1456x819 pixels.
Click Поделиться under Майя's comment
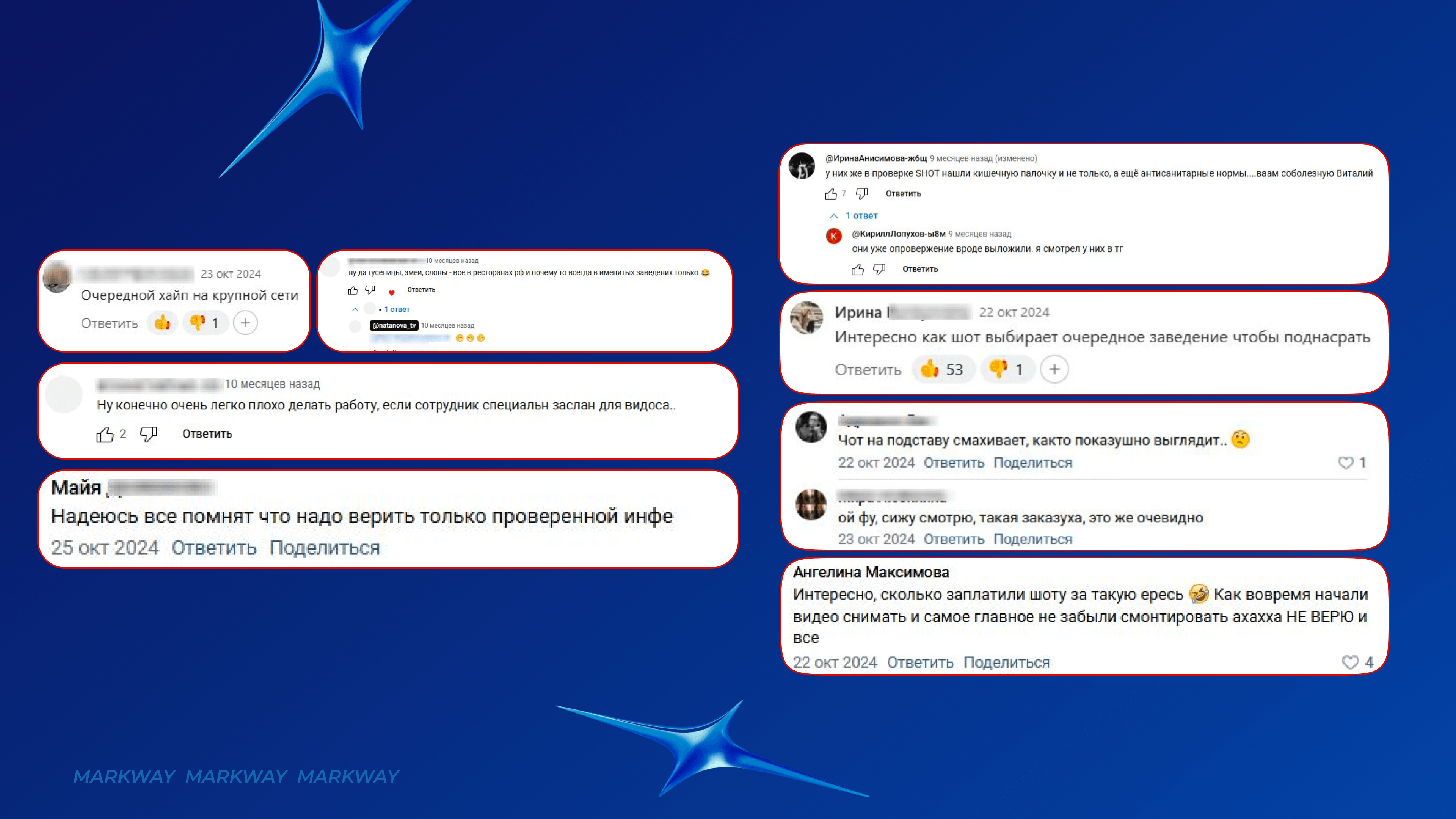click(x=325, y=548)
